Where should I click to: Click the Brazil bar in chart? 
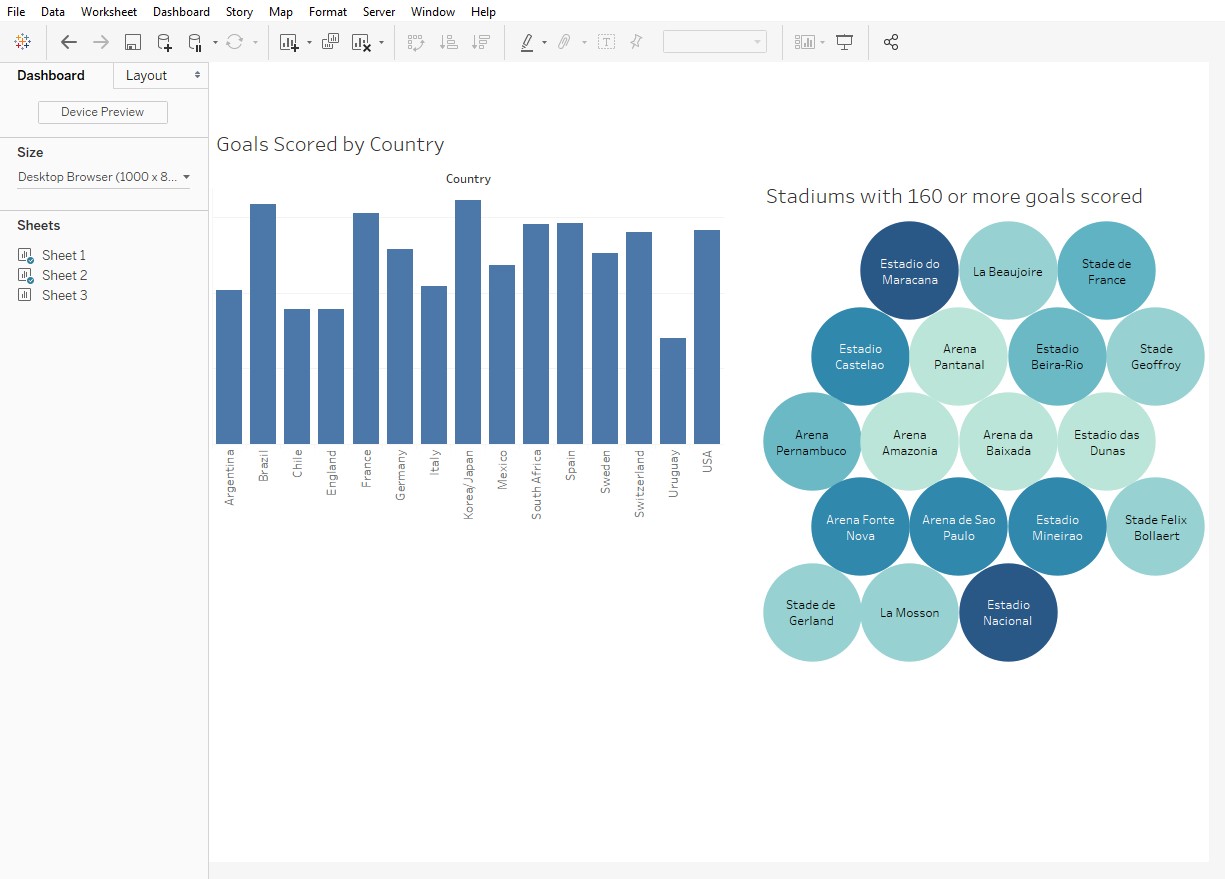click(263, 323)
